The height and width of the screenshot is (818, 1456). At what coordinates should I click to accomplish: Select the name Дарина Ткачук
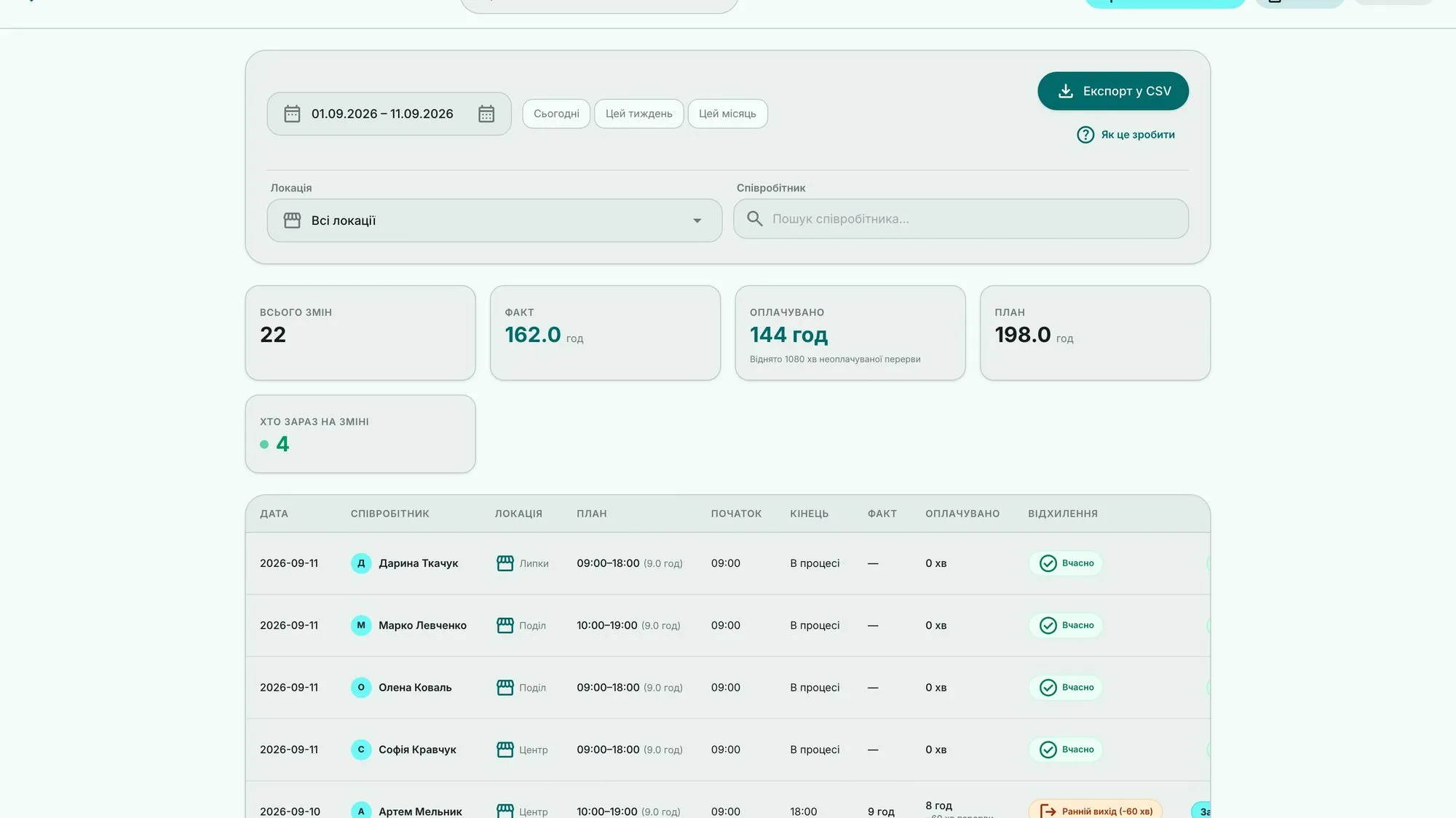pos(419,563)
